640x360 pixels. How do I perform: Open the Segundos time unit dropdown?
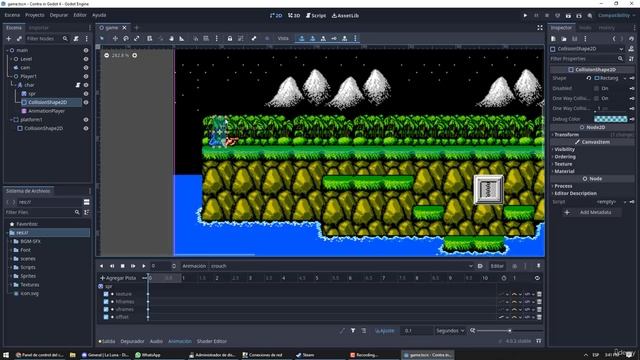click(x=450, y=331)
